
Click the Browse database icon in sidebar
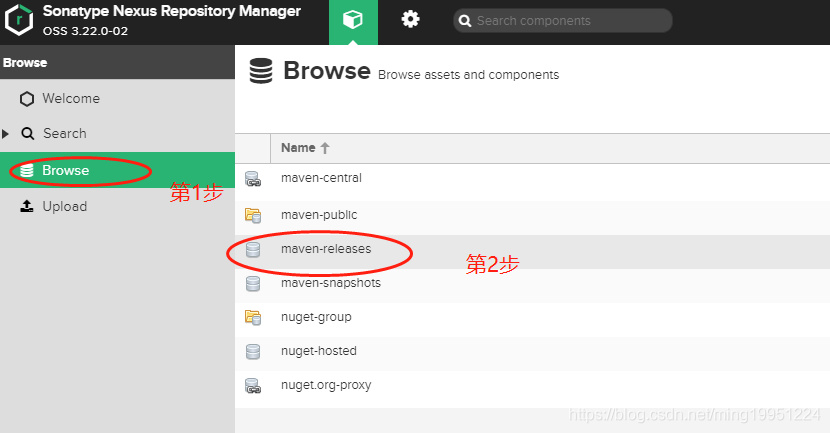coord(26,170)
